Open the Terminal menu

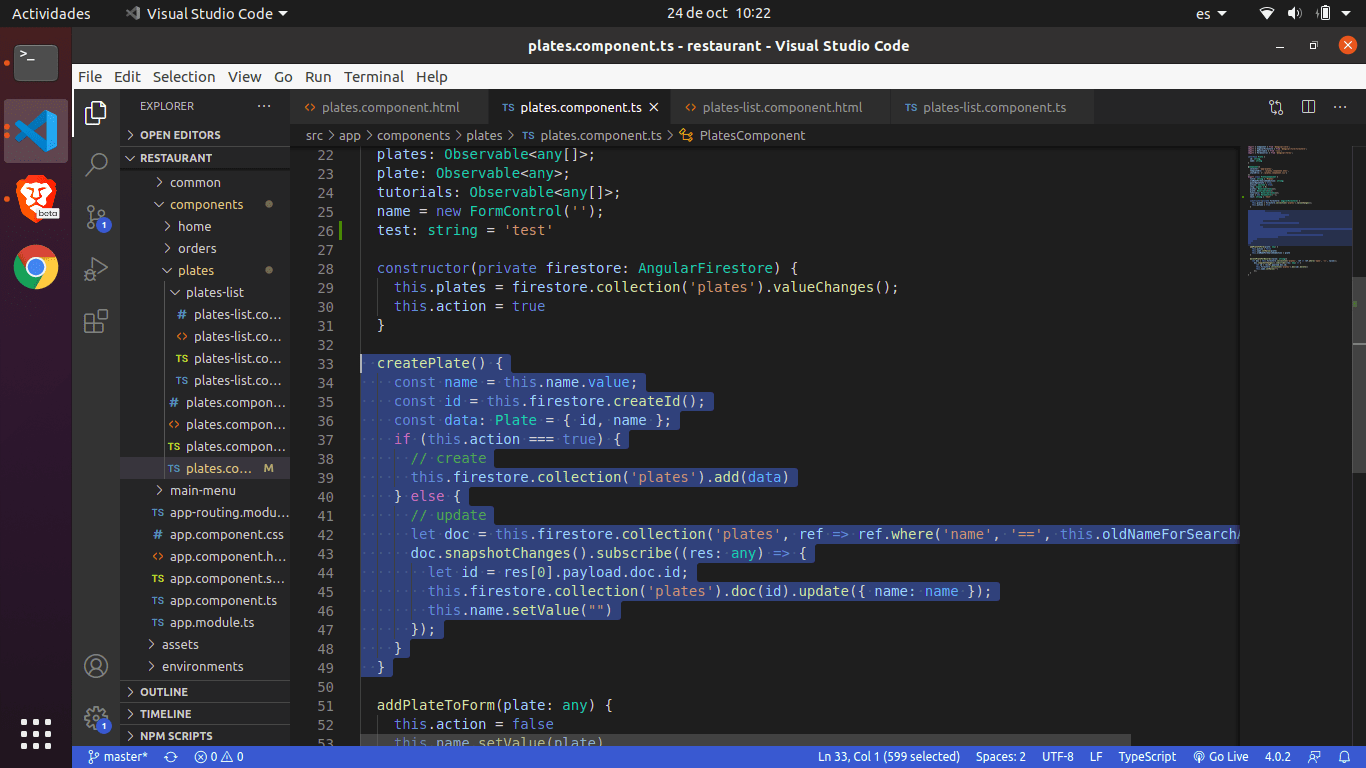[x=373, y=77]
